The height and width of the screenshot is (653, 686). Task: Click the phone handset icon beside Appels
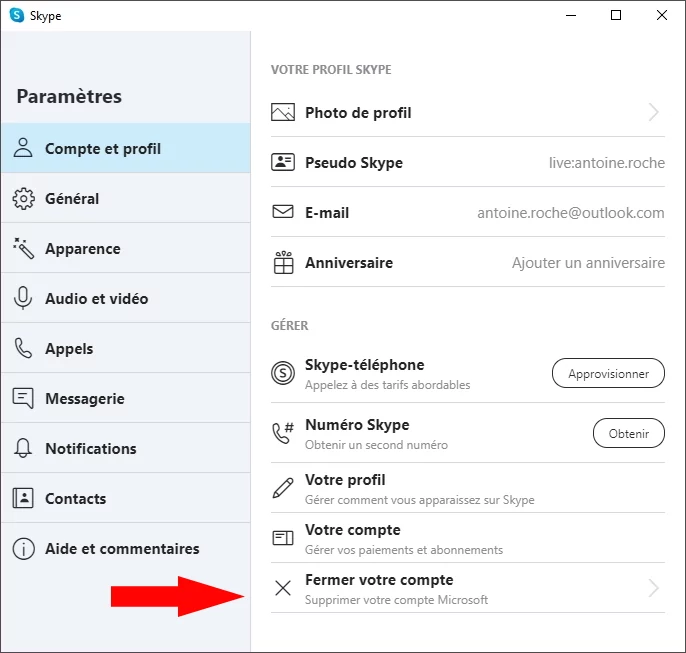[23, 349]
